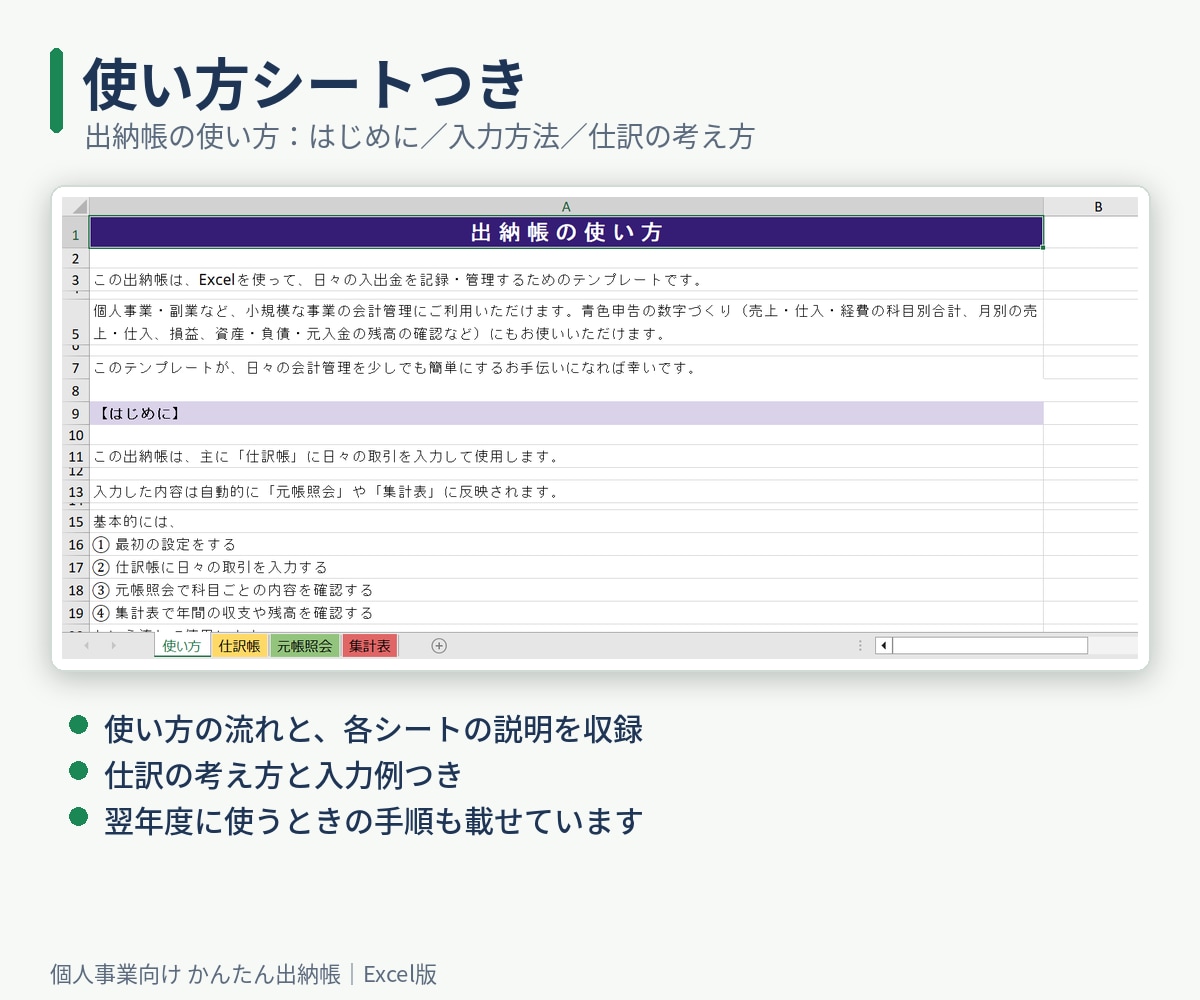Image resolution: width=1200 pixels, height=1000 pixels.
Task: Switch to the 集計表 sheet tab
Action: (370, 646)
